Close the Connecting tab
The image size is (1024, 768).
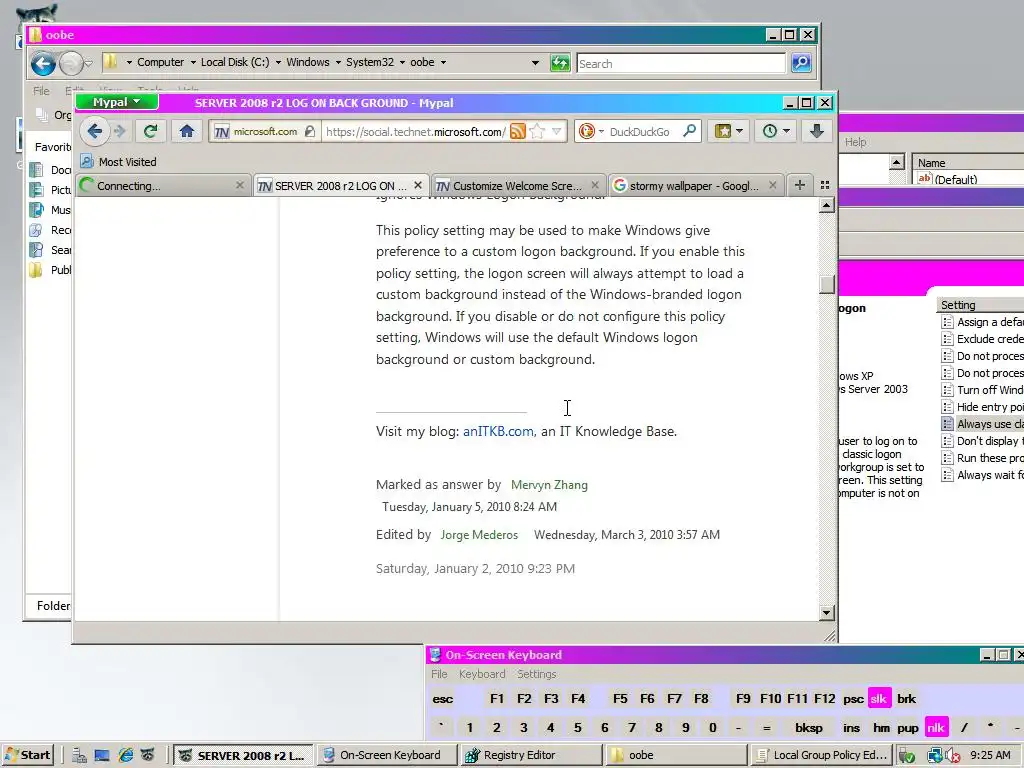[x=240, y=185]
